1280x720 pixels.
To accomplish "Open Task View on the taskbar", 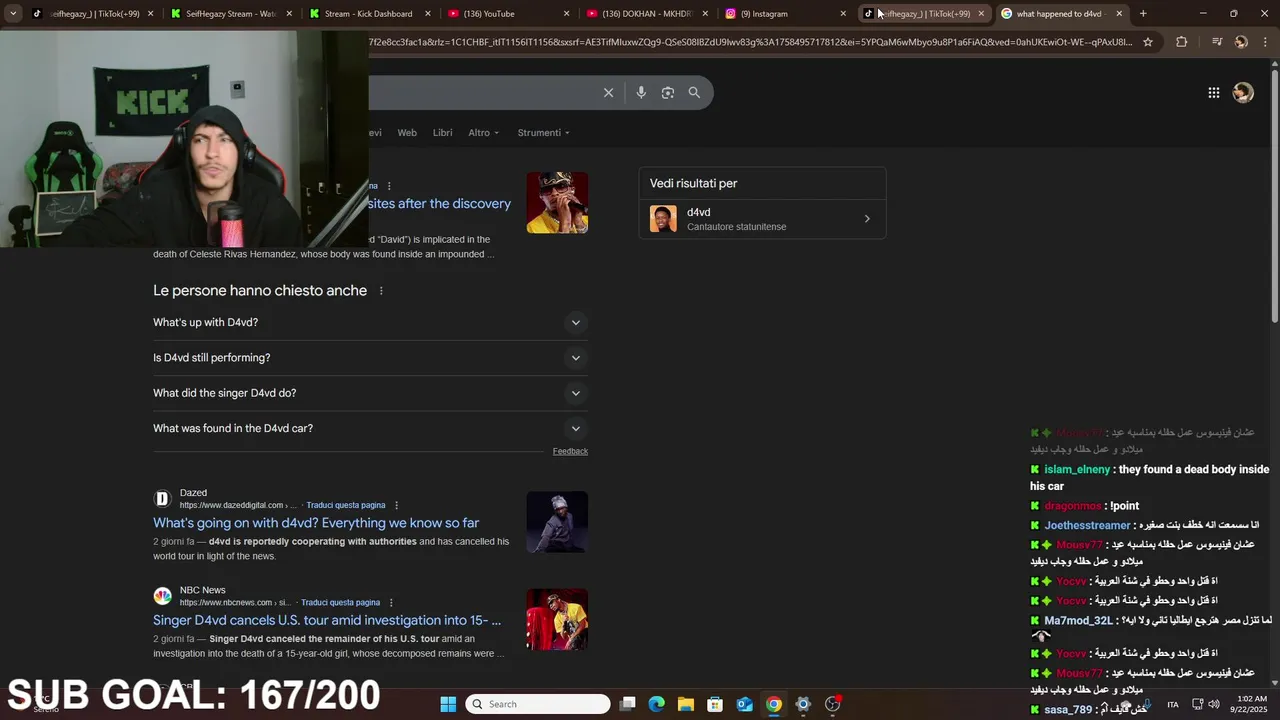I will pyautogui.click(x=627, y=704).
